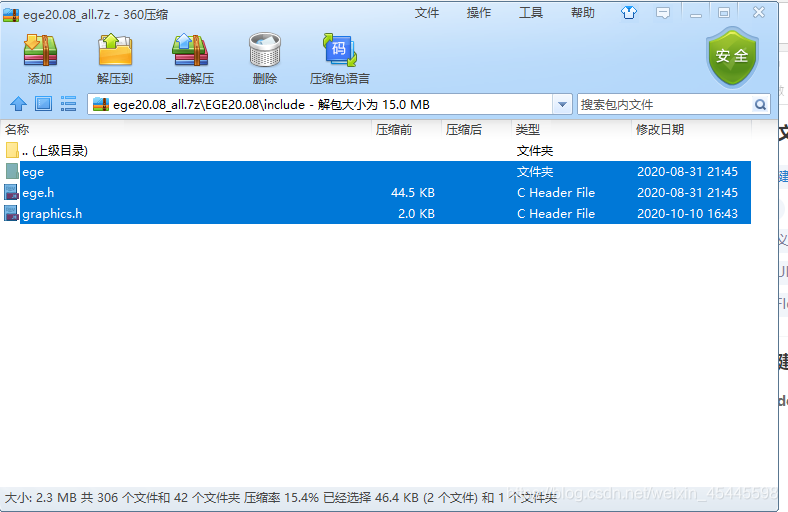Select the graphics.h file name
Viewport: 788px width, 512px height.
pos(52,214)
